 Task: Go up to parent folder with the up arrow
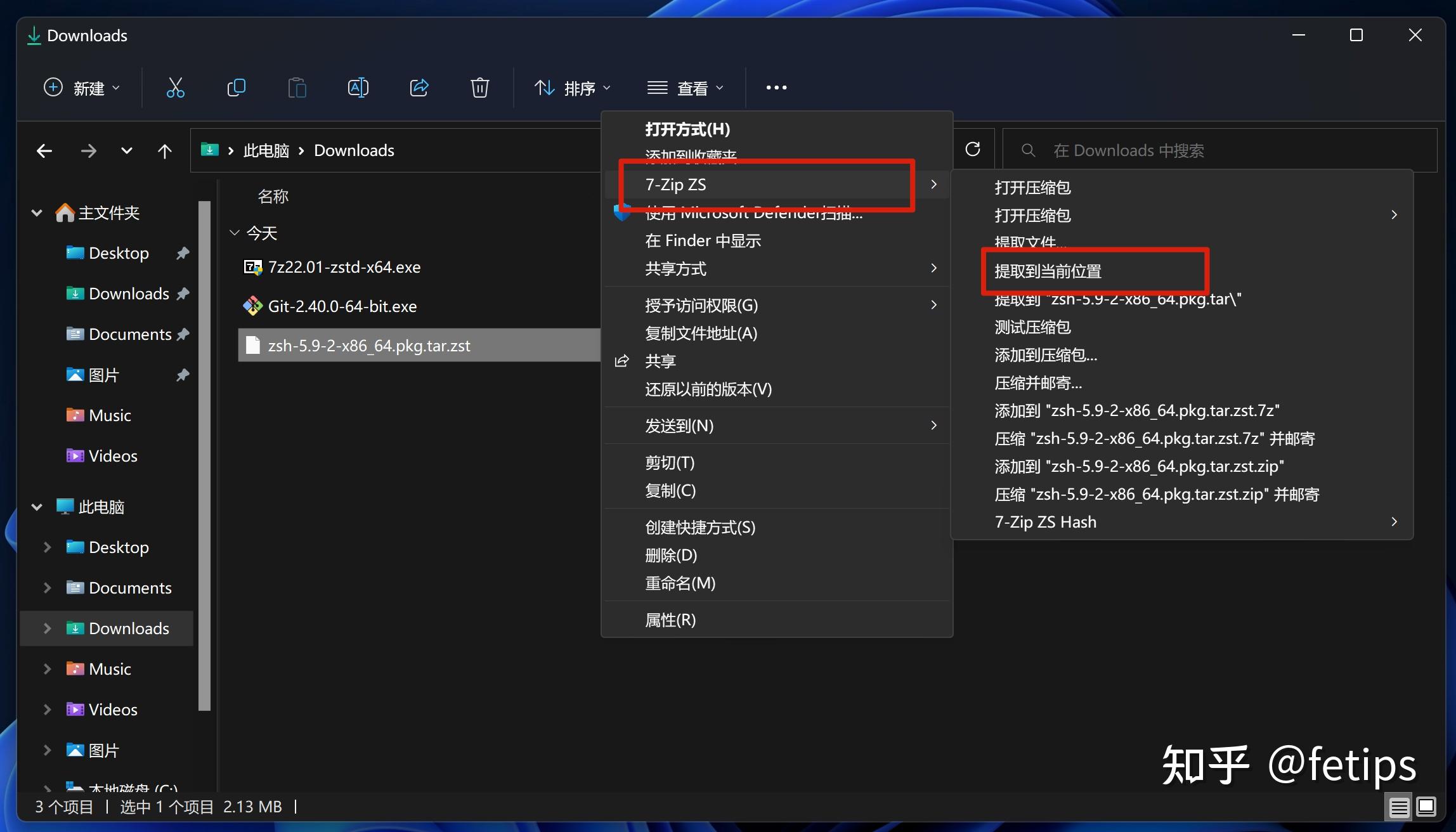point(164,150)
